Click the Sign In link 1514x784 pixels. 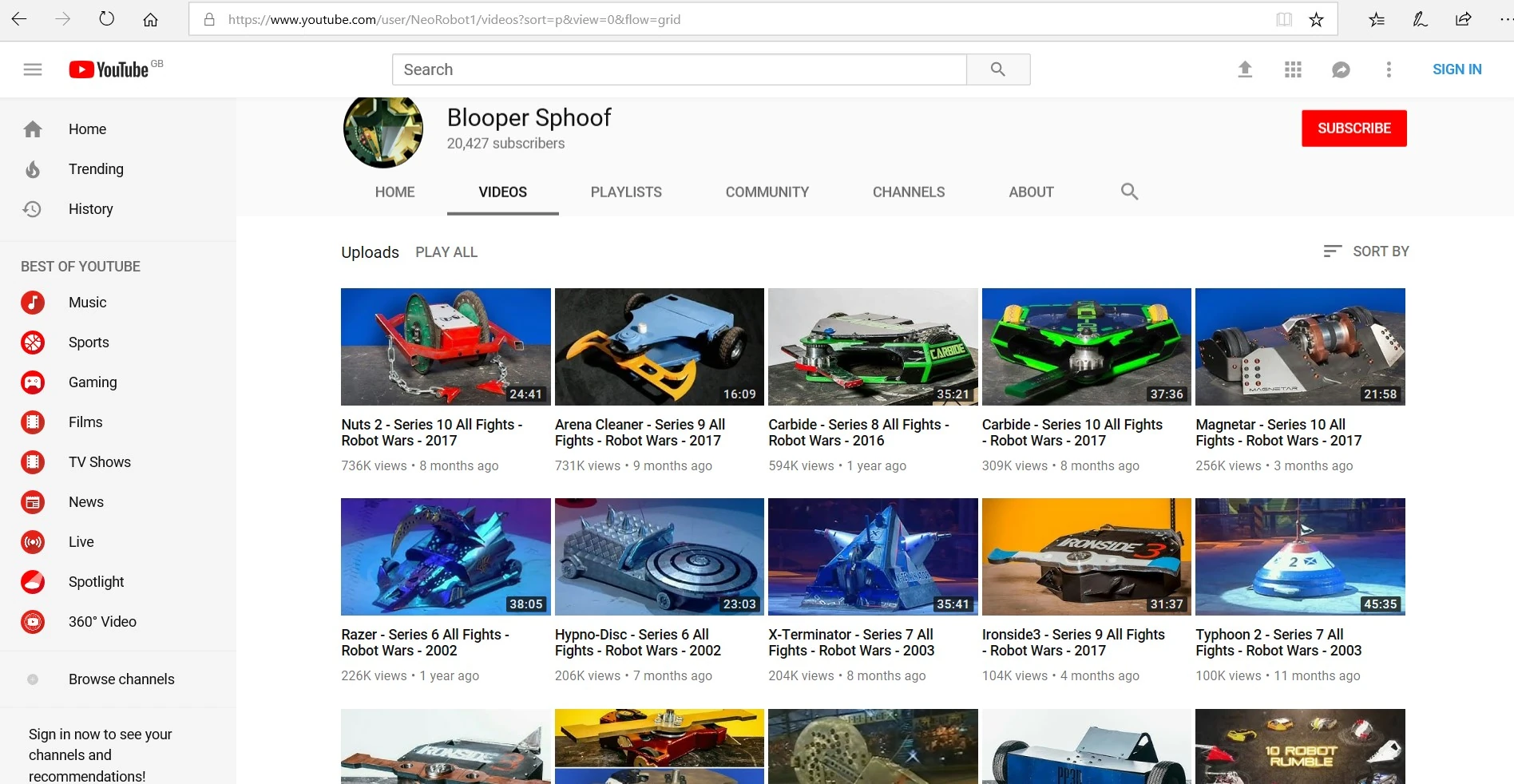pos(1457,69)
